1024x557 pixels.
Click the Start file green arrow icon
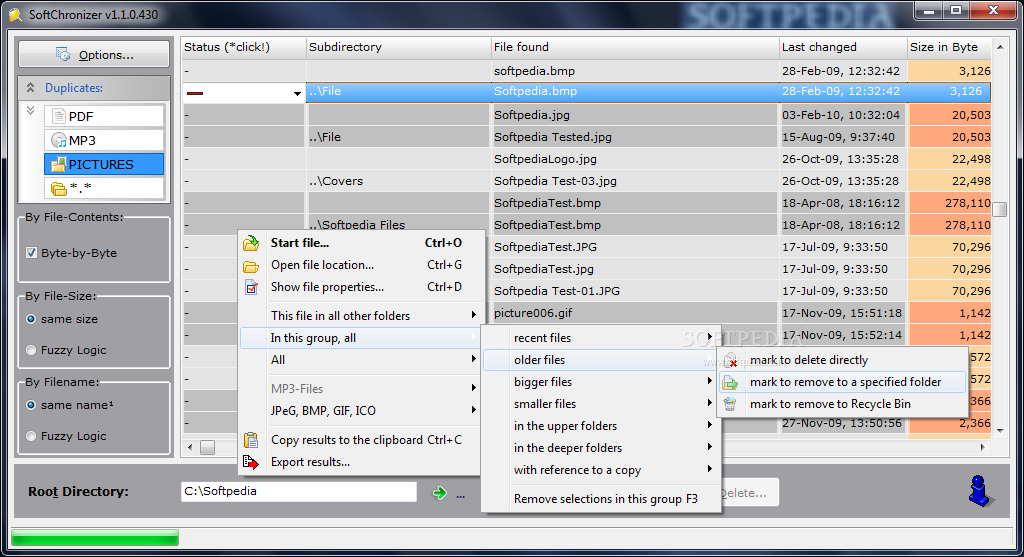click(251, 244)
